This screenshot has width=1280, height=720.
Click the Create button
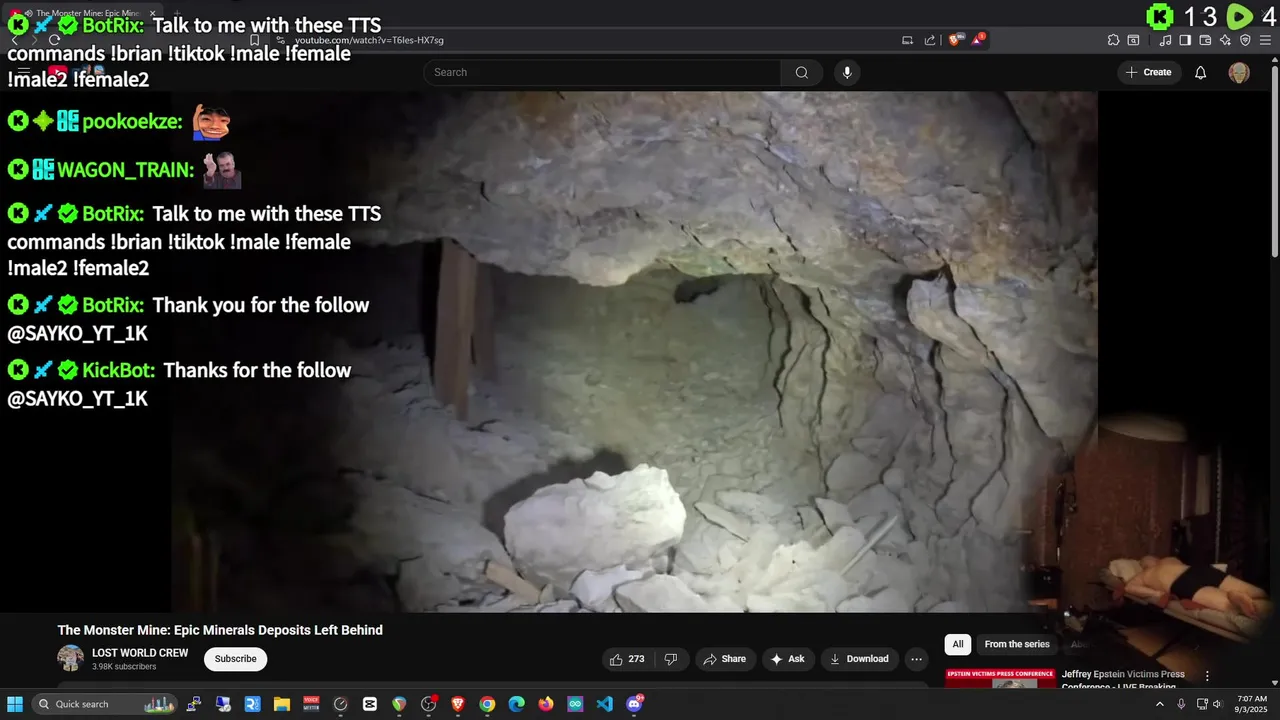[1148, 72]
